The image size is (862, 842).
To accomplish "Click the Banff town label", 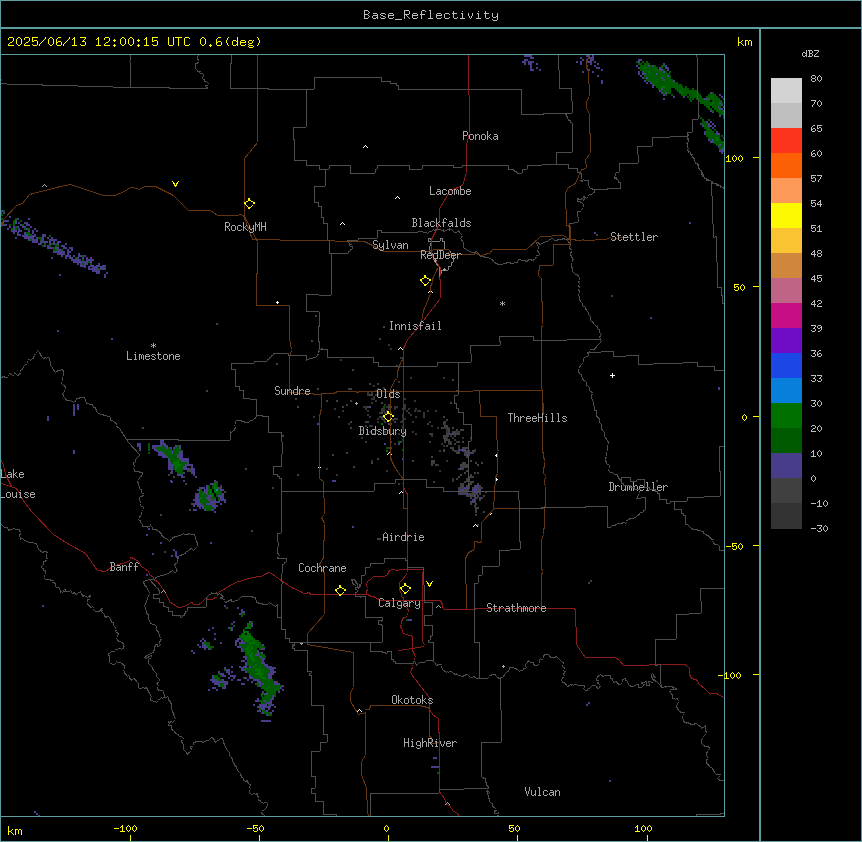I will 124,567.
